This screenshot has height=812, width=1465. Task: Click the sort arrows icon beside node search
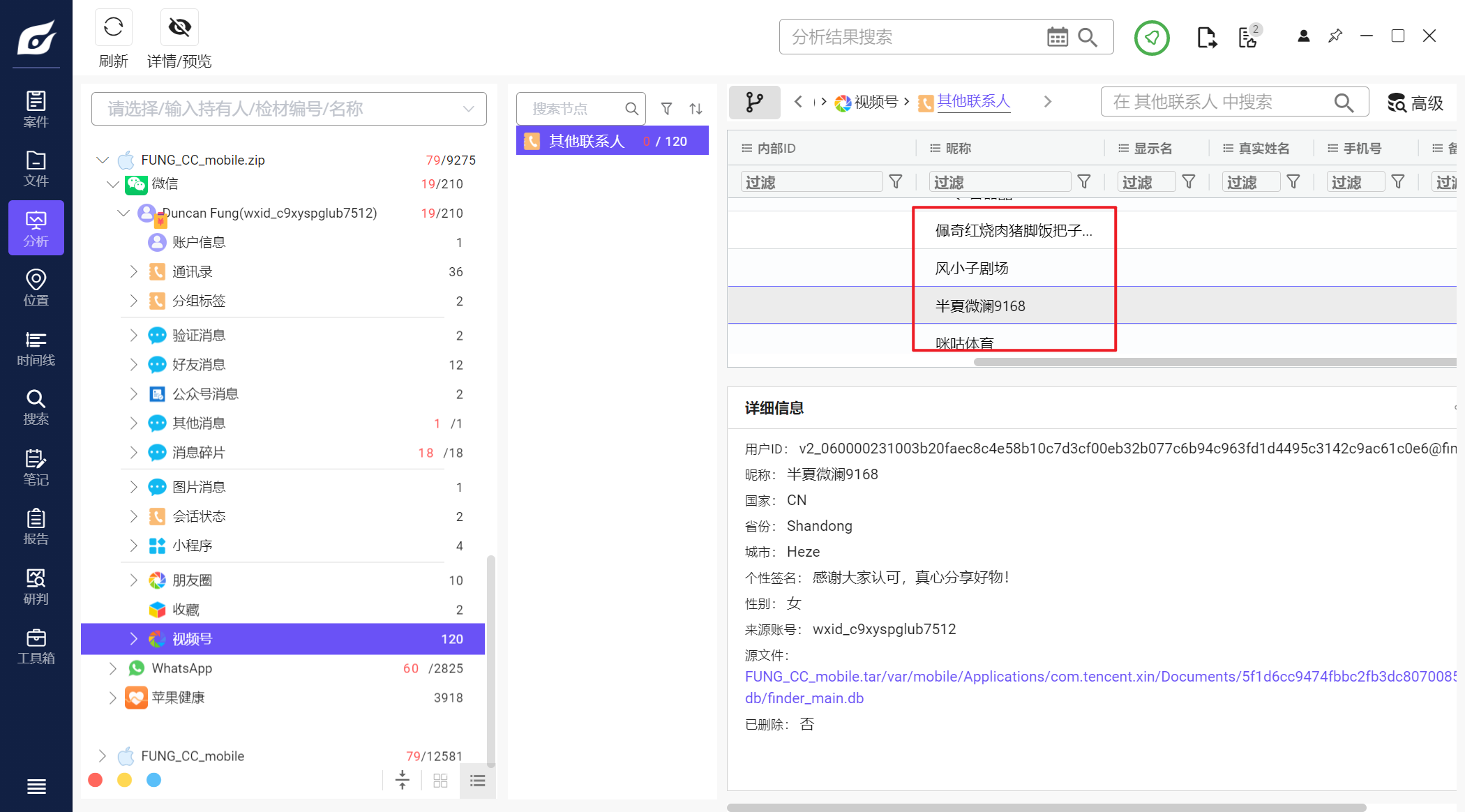[696, 109]
